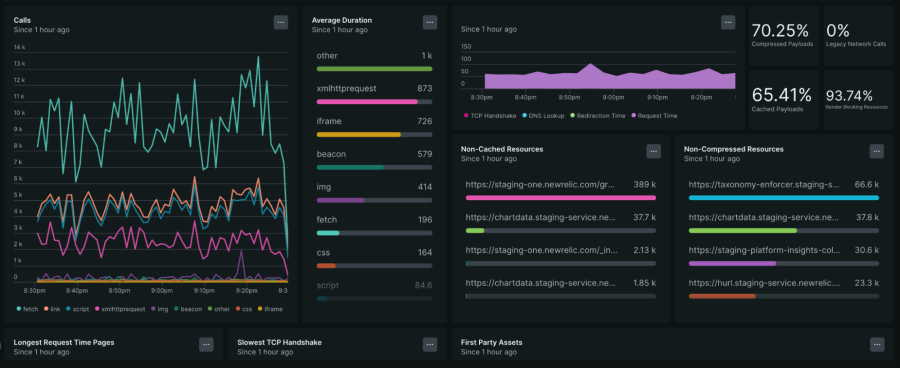This screenshot has height=368, width=900.
Task: Click the Slowest TCP Handshake title
Action: point(280,342)
